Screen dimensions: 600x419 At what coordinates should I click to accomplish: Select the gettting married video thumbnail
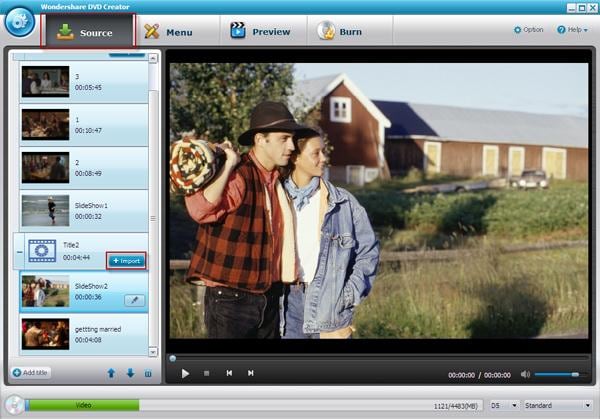pos(46,334)
